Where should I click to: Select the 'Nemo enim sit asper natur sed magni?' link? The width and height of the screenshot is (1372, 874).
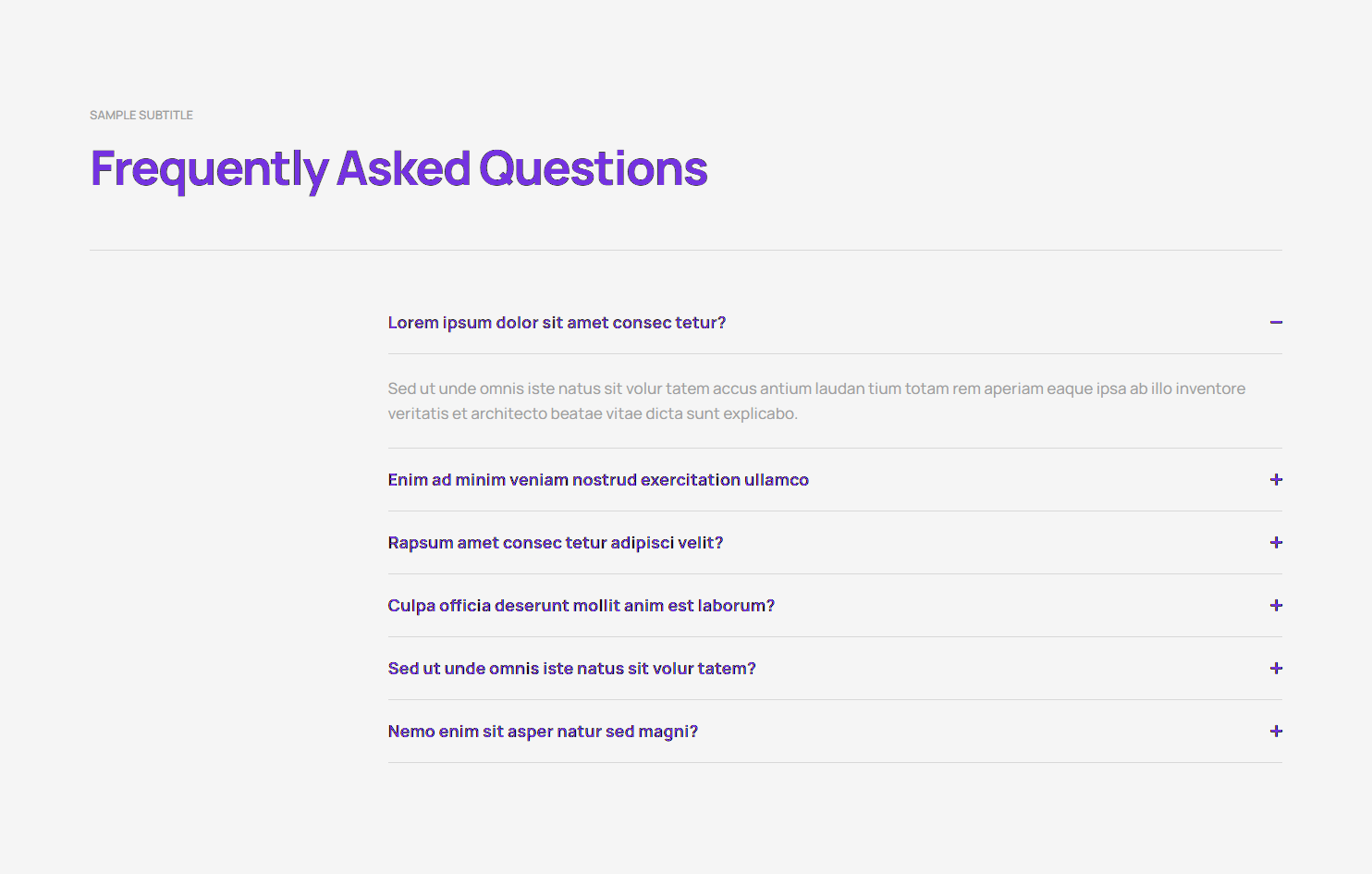coord(543,731)
